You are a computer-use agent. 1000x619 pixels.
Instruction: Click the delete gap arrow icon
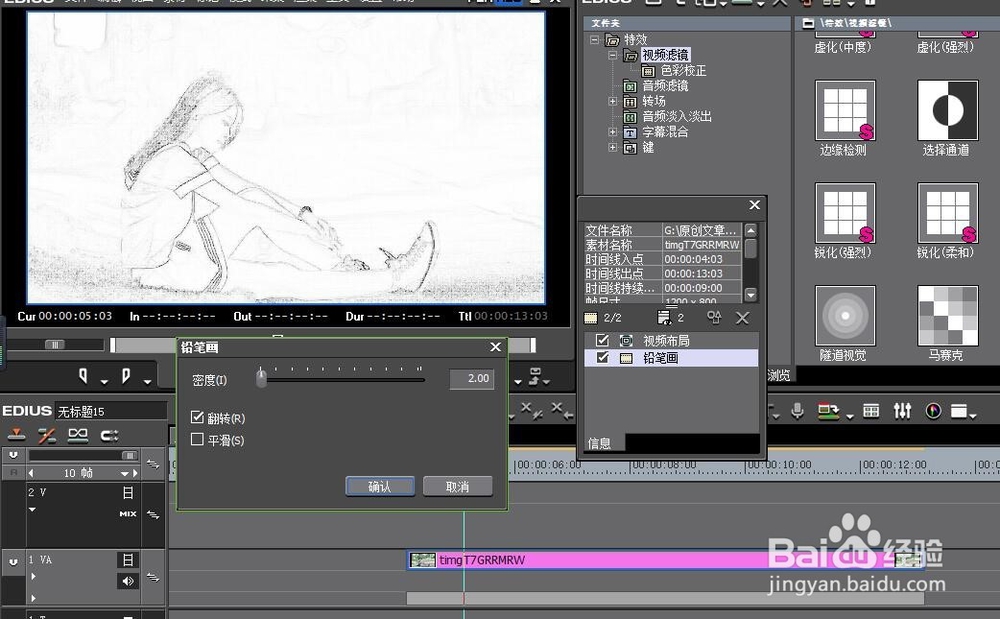pyautogui.click(x=562, y=410)
